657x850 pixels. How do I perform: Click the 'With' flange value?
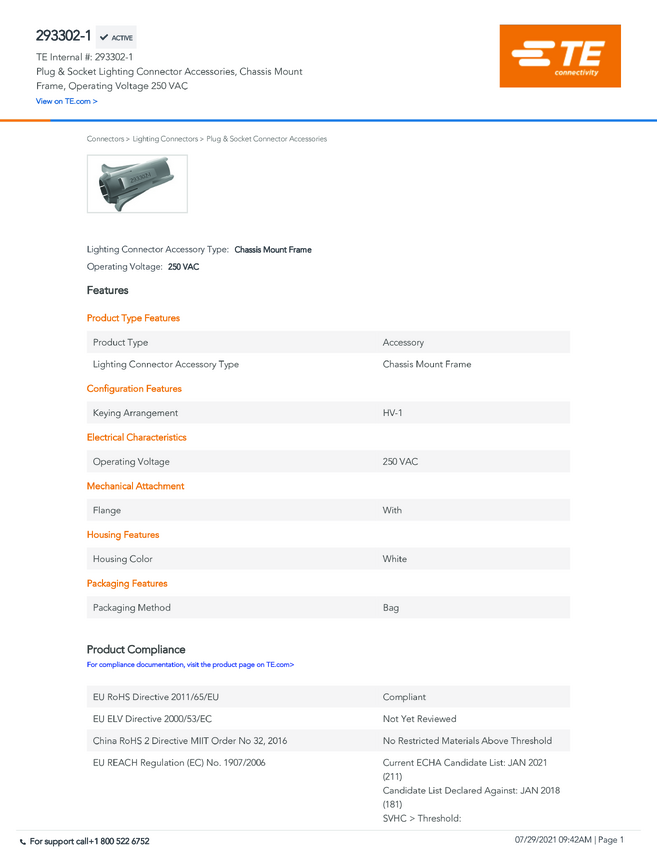click(392, 511)
